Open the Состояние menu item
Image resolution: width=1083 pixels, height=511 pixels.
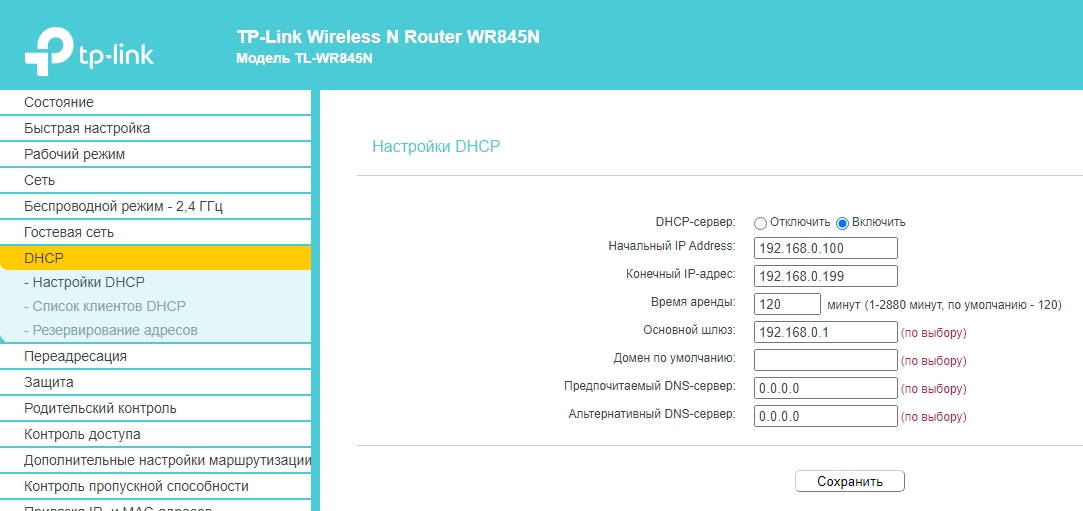click(59, 102)
